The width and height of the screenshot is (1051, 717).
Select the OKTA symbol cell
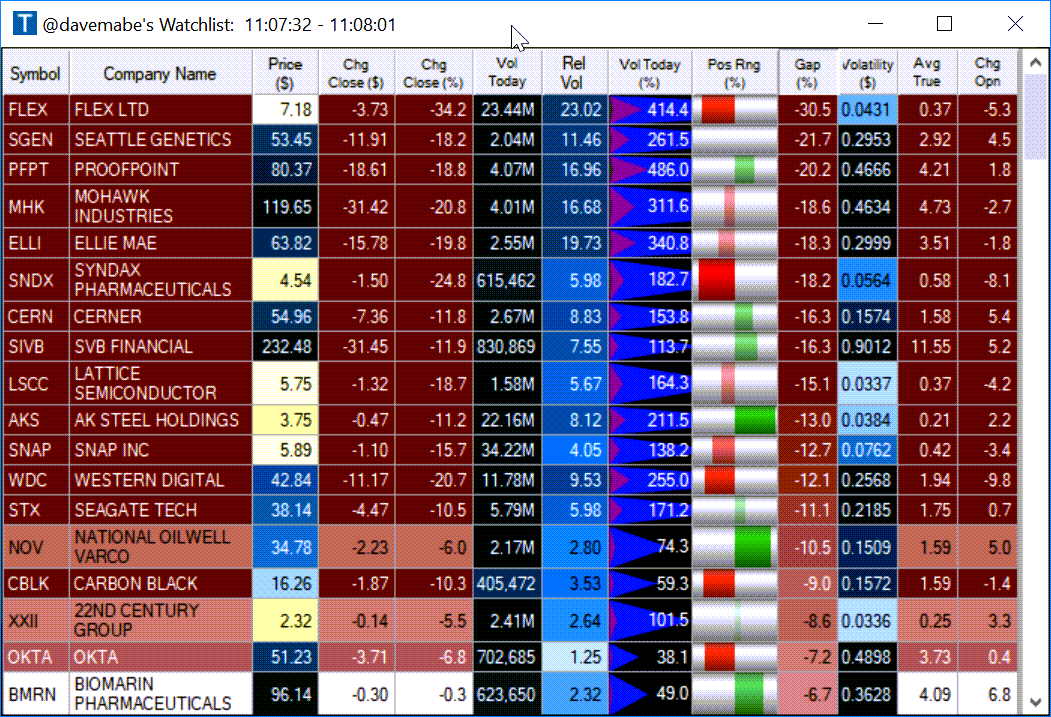point(36,657)
